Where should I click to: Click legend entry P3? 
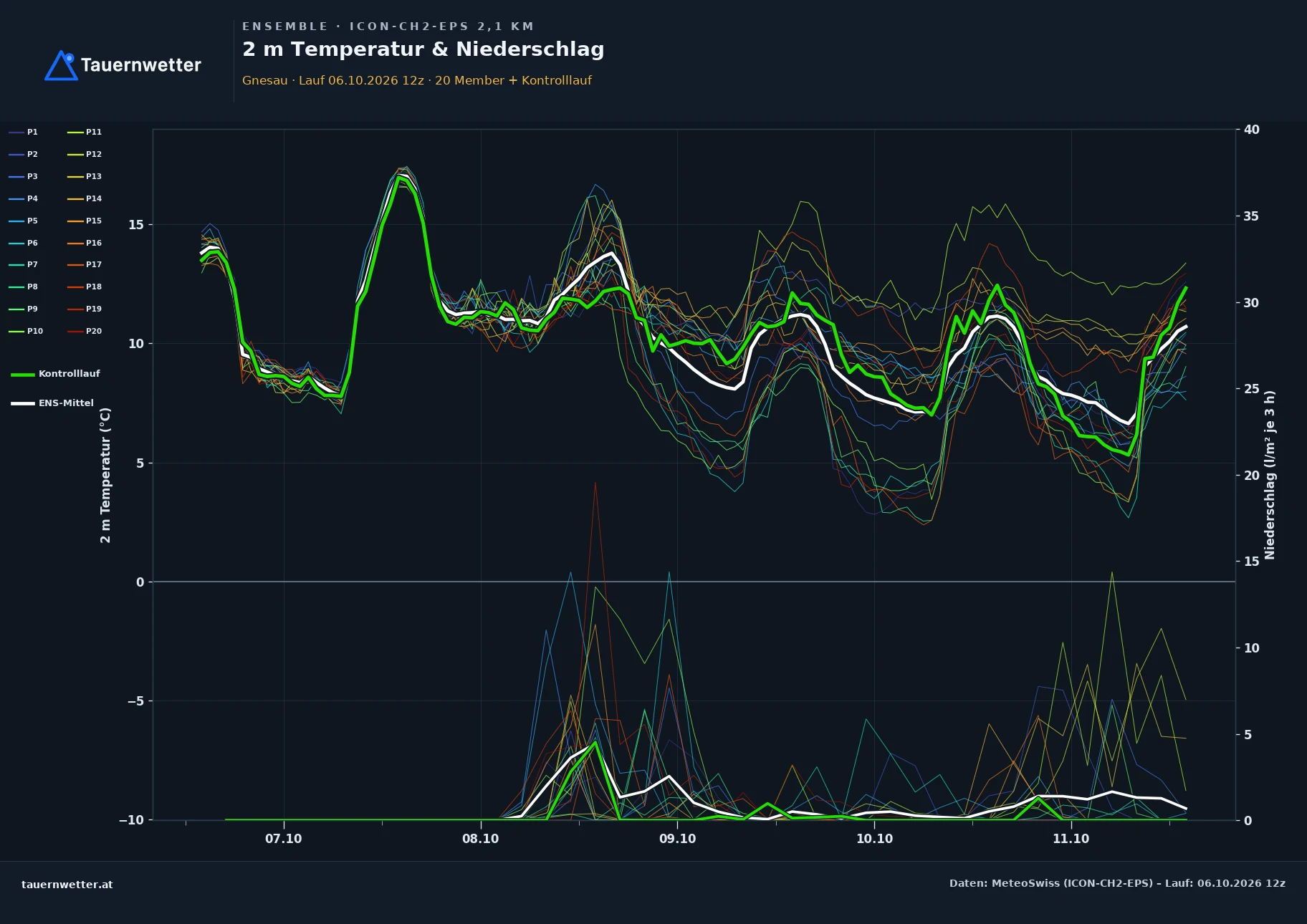tap(24, 176)
